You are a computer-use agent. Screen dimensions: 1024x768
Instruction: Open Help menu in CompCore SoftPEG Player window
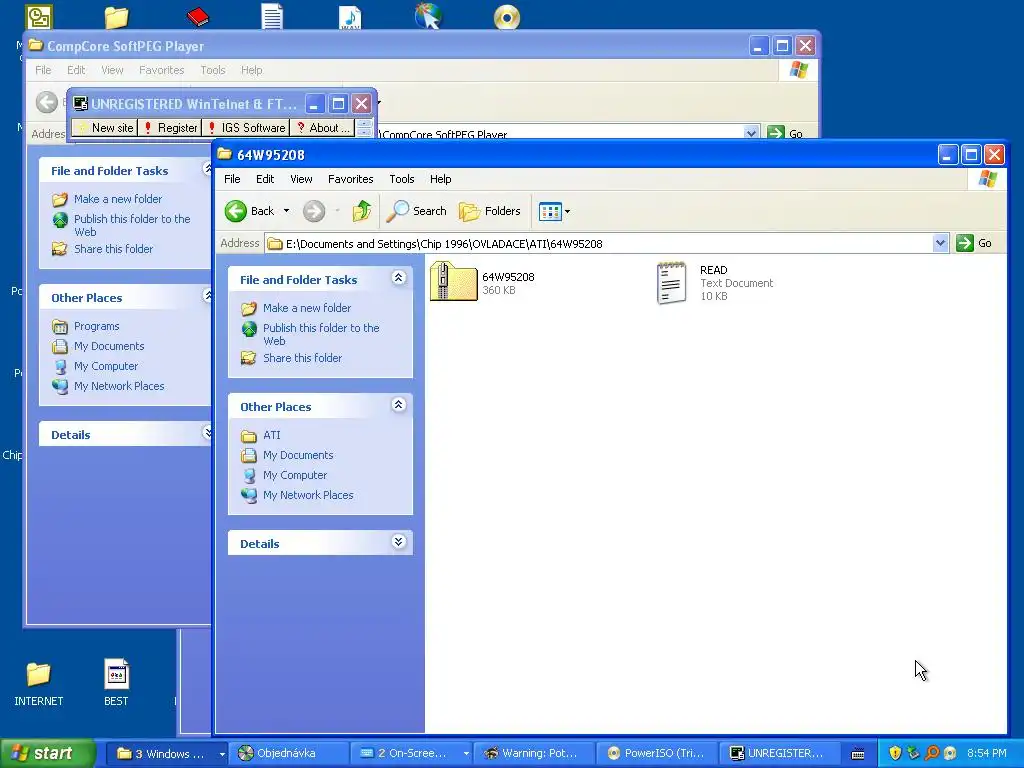251,70
